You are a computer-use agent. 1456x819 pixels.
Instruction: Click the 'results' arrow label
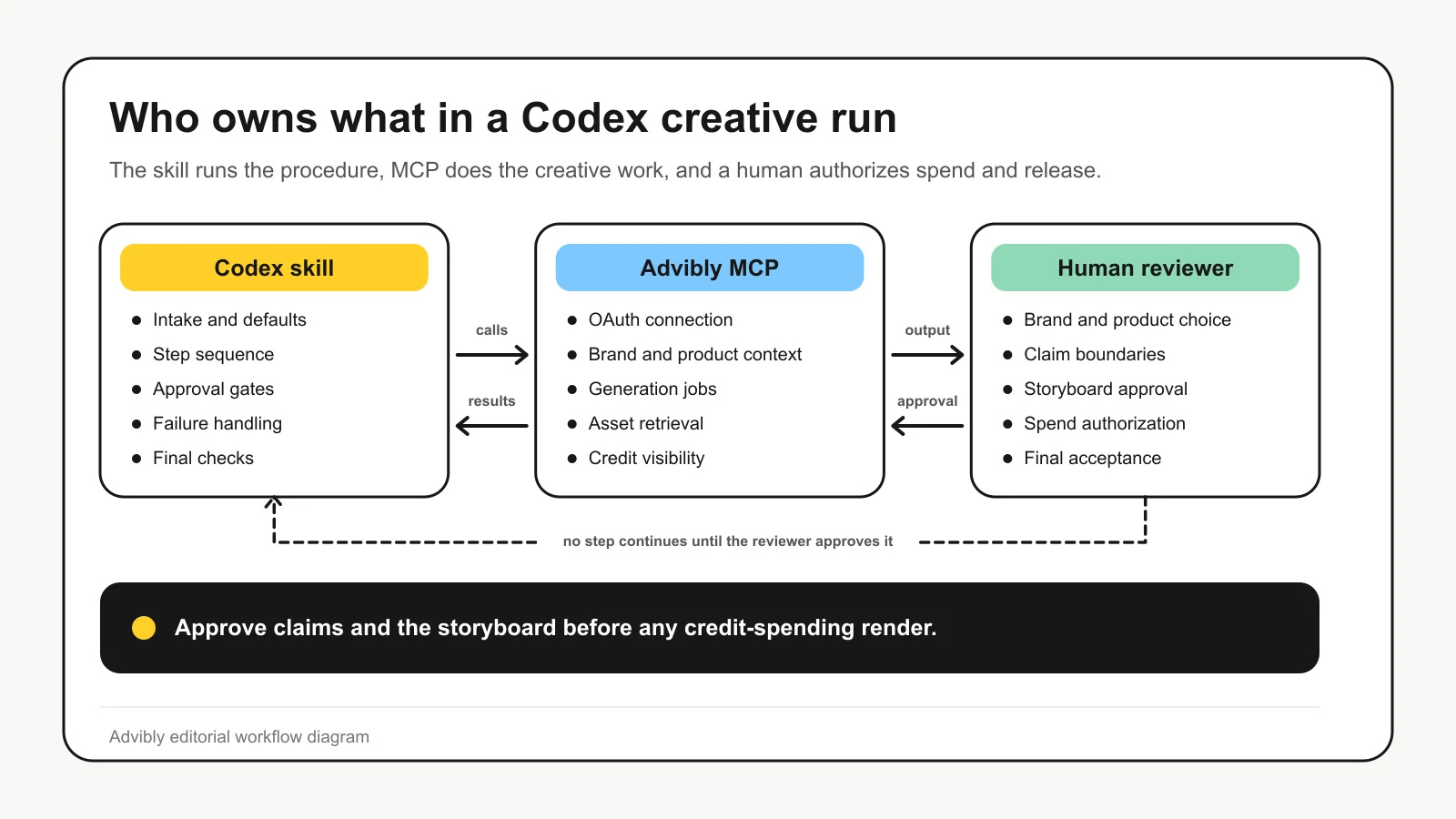coord(491,401)
